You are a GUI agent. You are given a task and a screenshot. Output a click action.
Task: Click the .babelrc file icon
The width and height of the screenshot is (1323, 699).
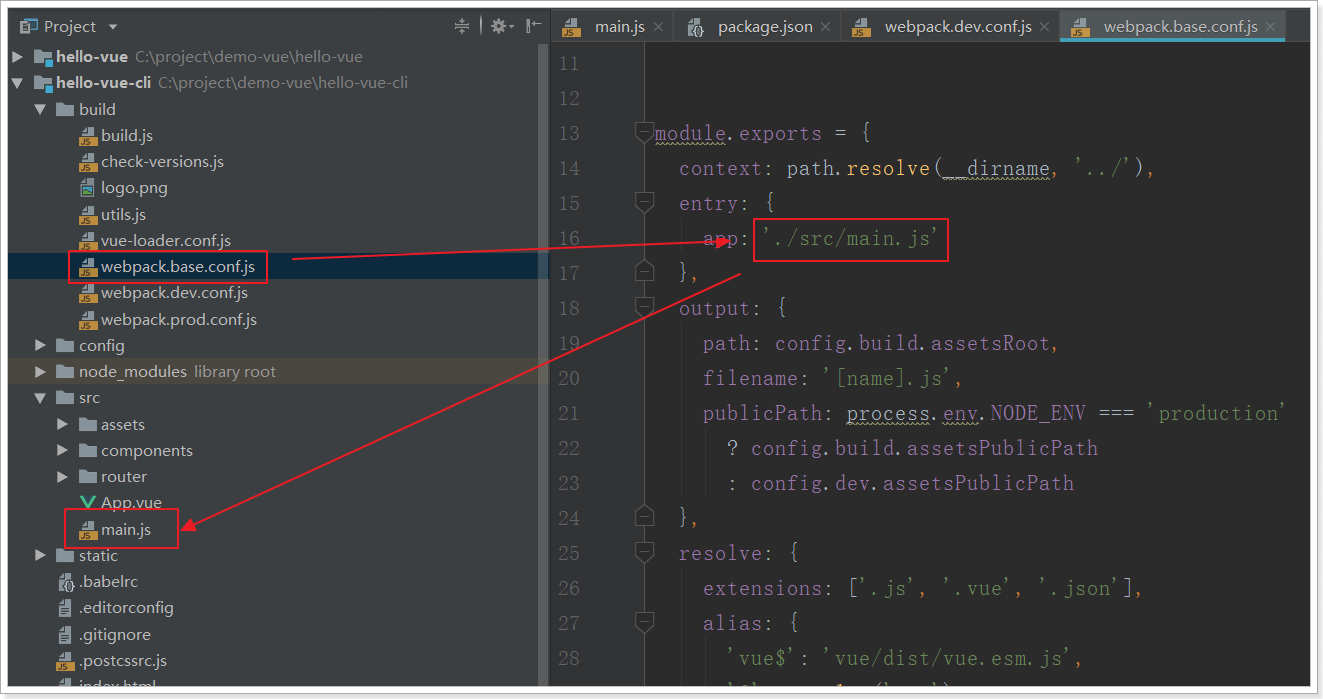[65, 581]
